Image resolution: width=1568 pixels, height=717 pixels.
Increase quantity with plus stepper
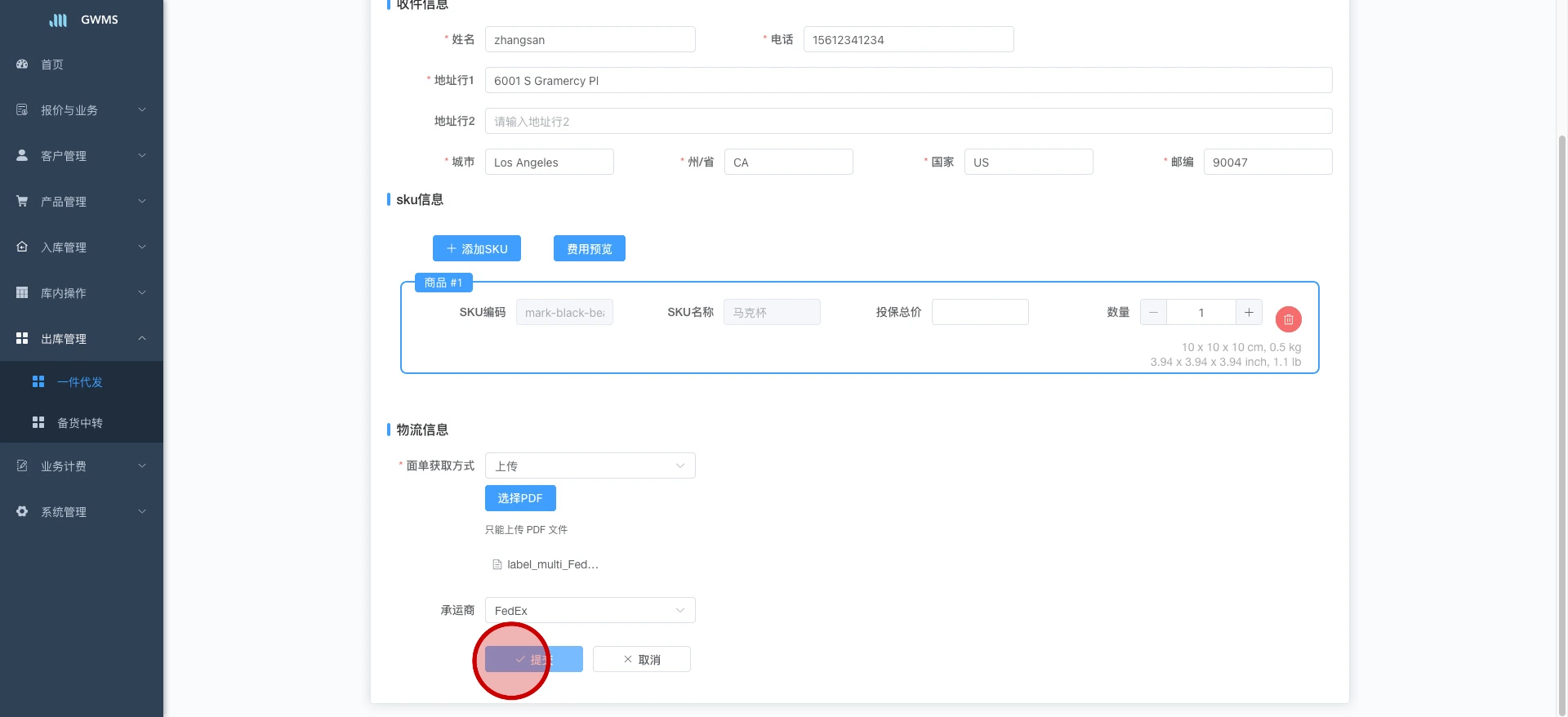tap(1249, 313)
